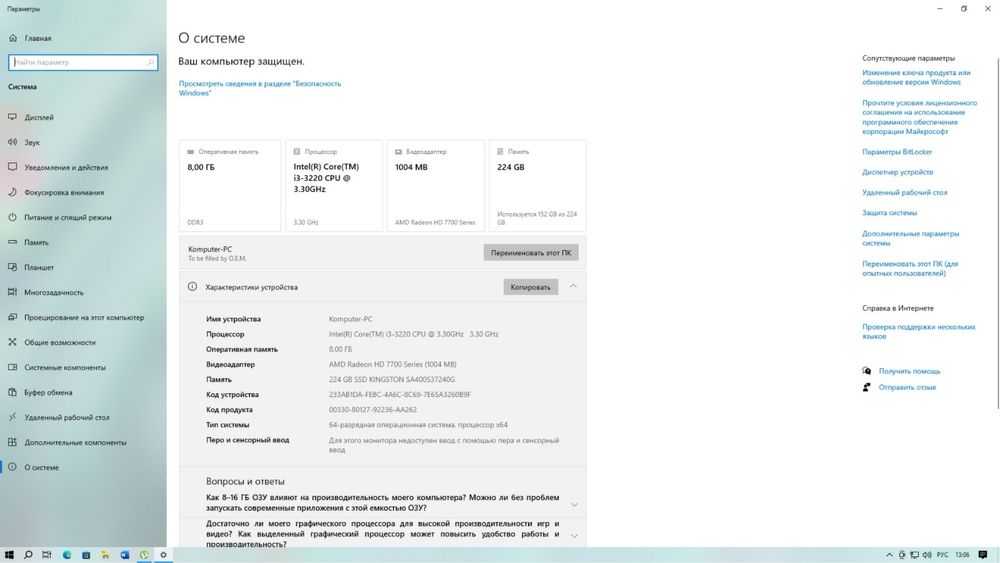Open the notification center icon

point(983,555)
